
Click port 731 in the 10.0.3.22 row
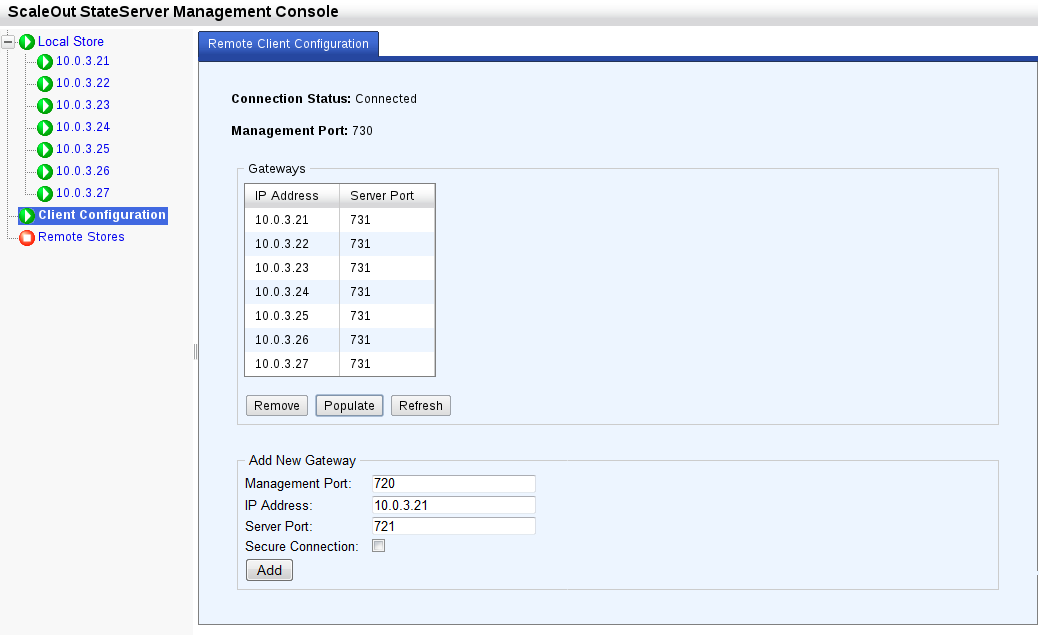(387, 243)
